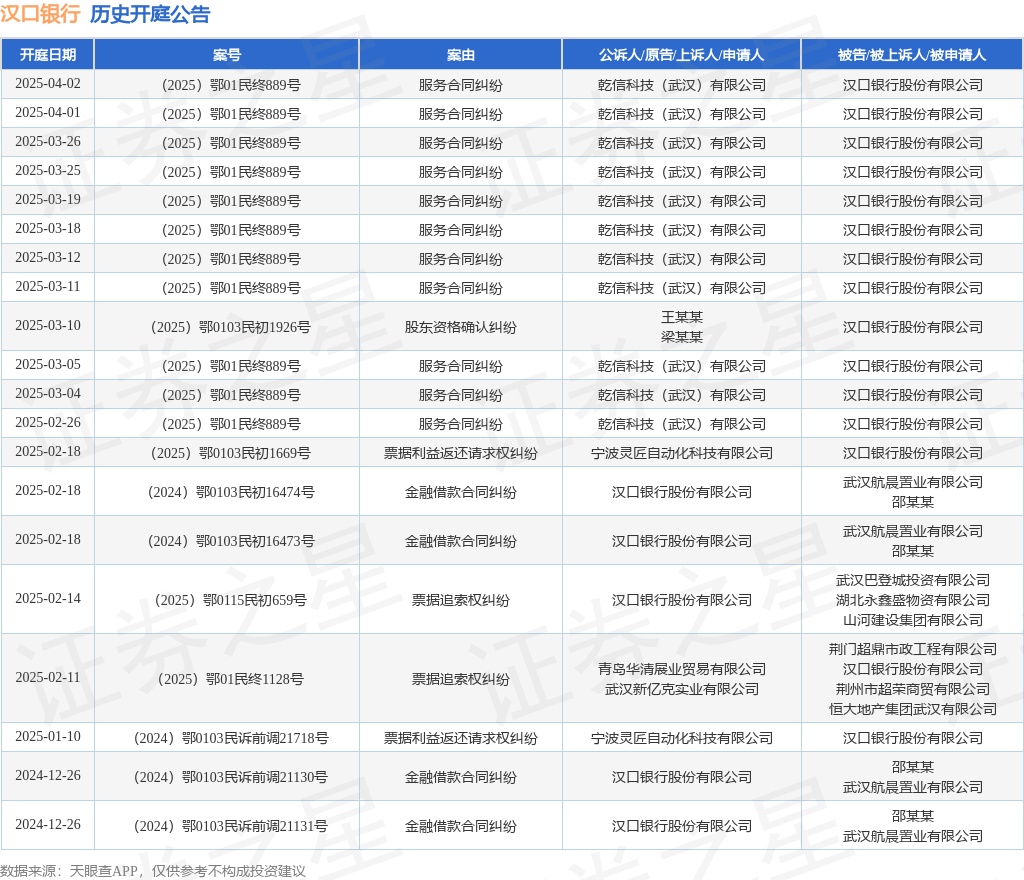Select the date 2025-04-01
Viewport: 1024px width, 880px height.
pos(48,112)
